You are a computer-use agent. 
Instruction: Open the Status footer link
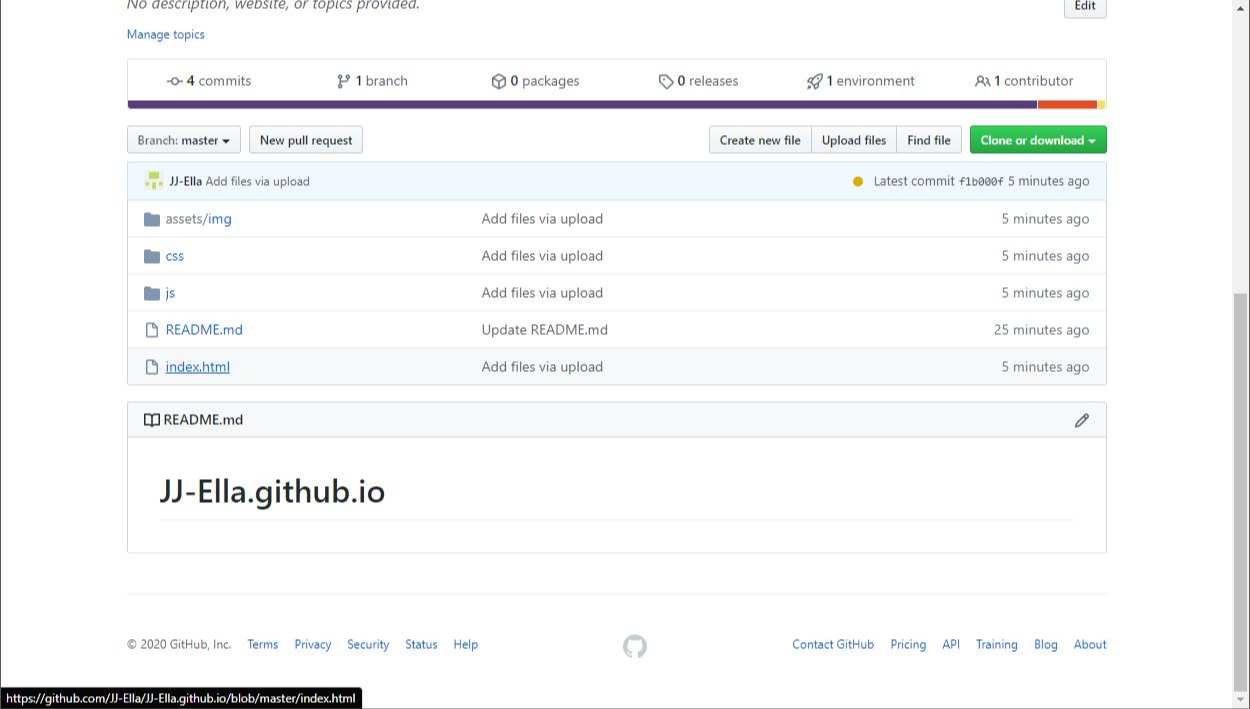coord(421,645)
